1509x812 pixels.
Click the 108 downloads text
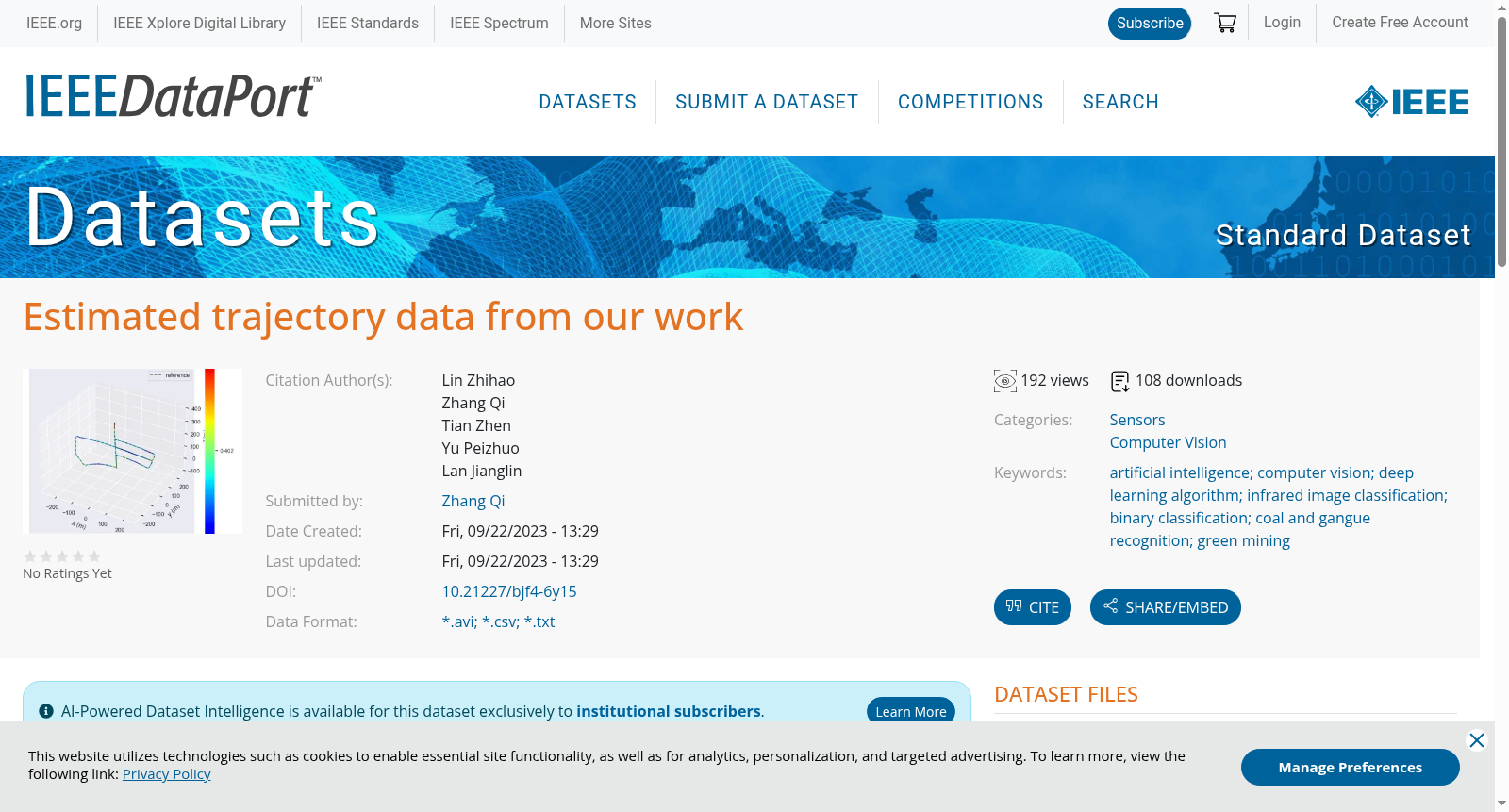[x=1188, y=380]
